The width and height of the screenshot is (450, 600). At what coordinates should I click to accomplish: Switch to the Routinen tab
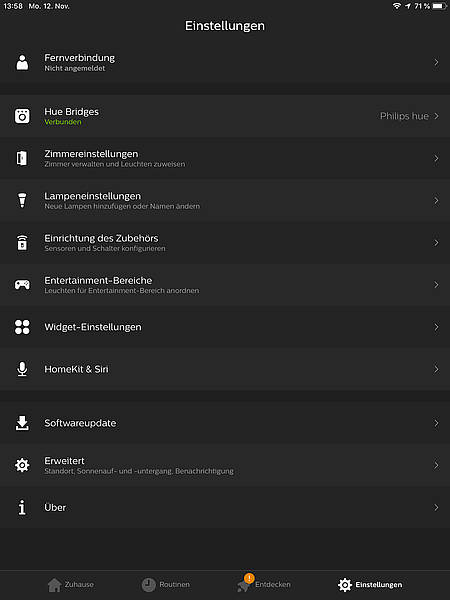pos(166,585)
